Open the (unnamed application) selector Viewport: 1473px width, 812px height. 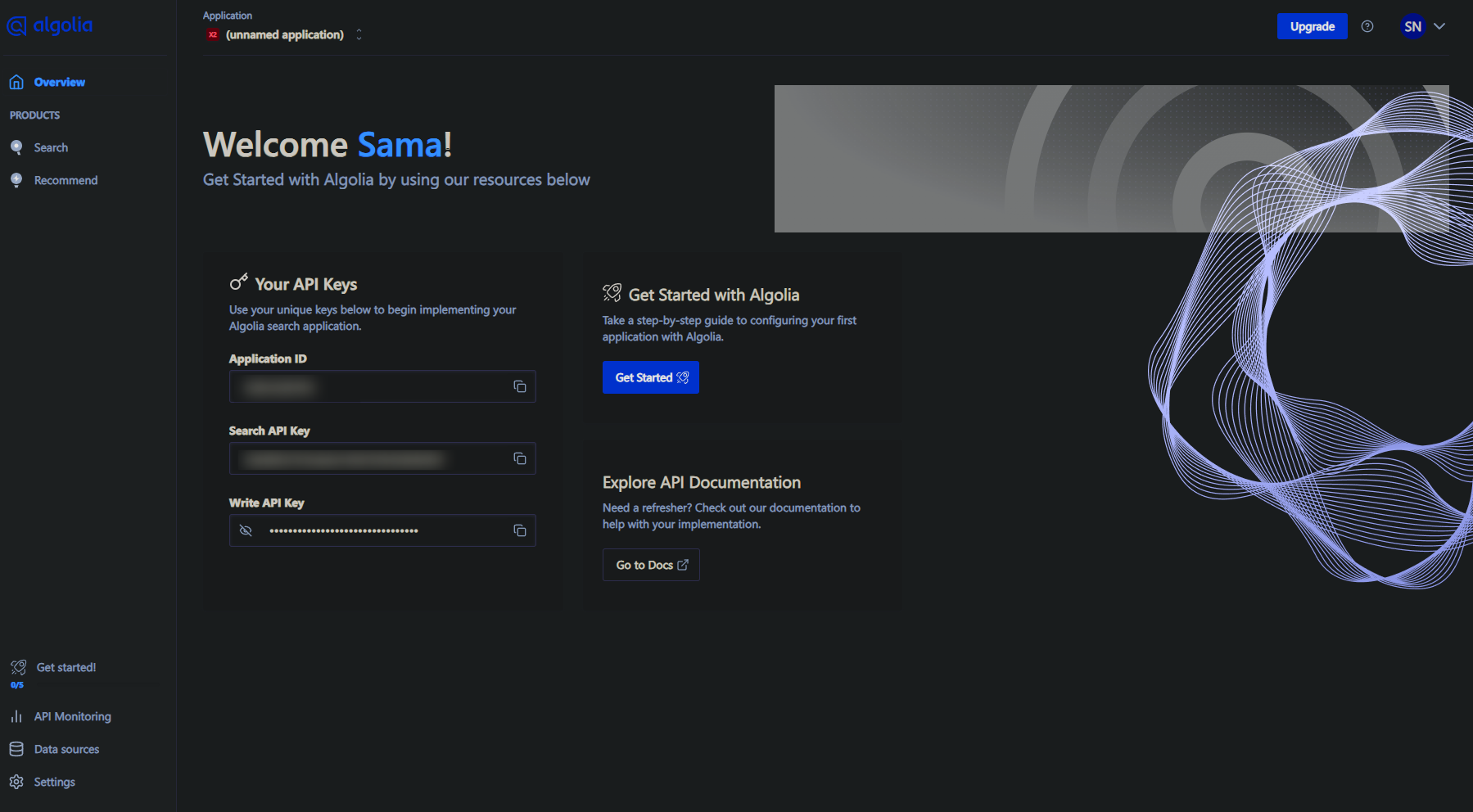coord(284,34)
